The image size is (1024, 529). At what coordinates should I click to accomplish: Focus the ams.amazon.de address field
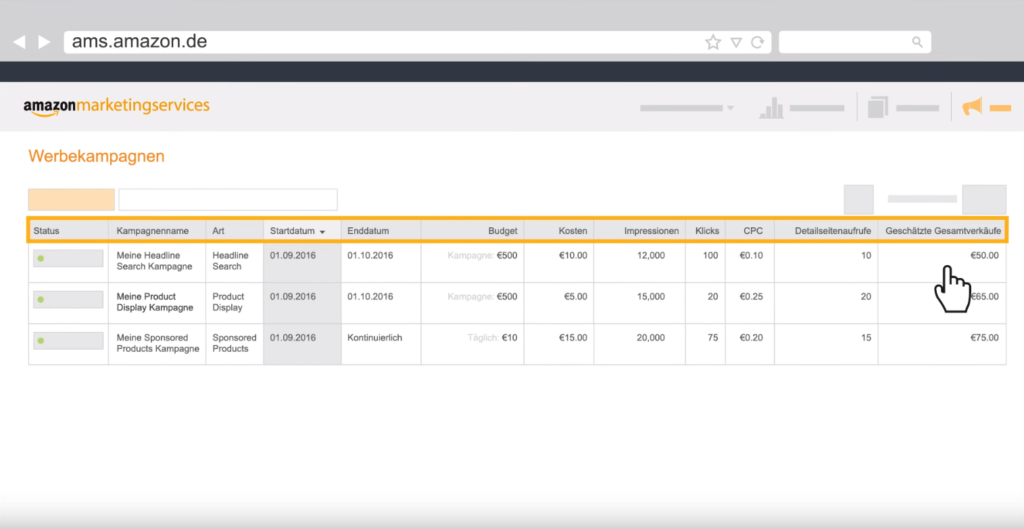[417, 42]
